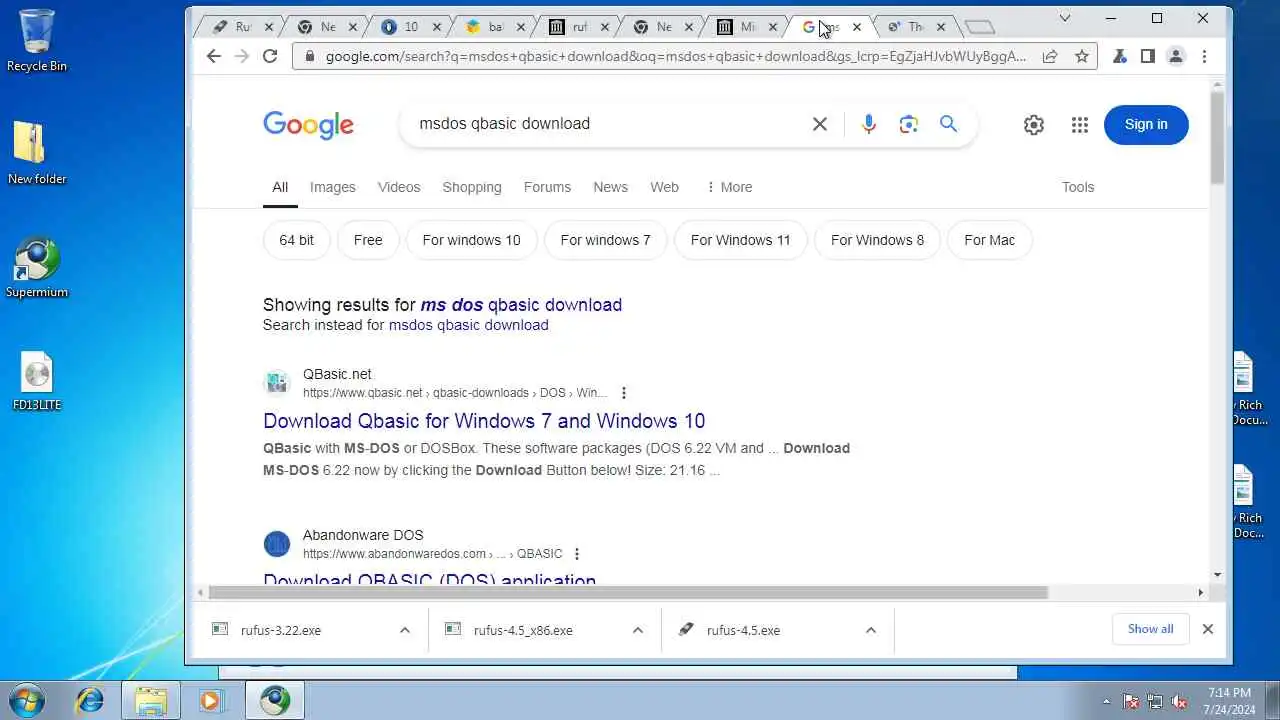Expand options for rufus-4.5.exe download
This screenshot has height=720, width=1280.
(x=871, y=630)
